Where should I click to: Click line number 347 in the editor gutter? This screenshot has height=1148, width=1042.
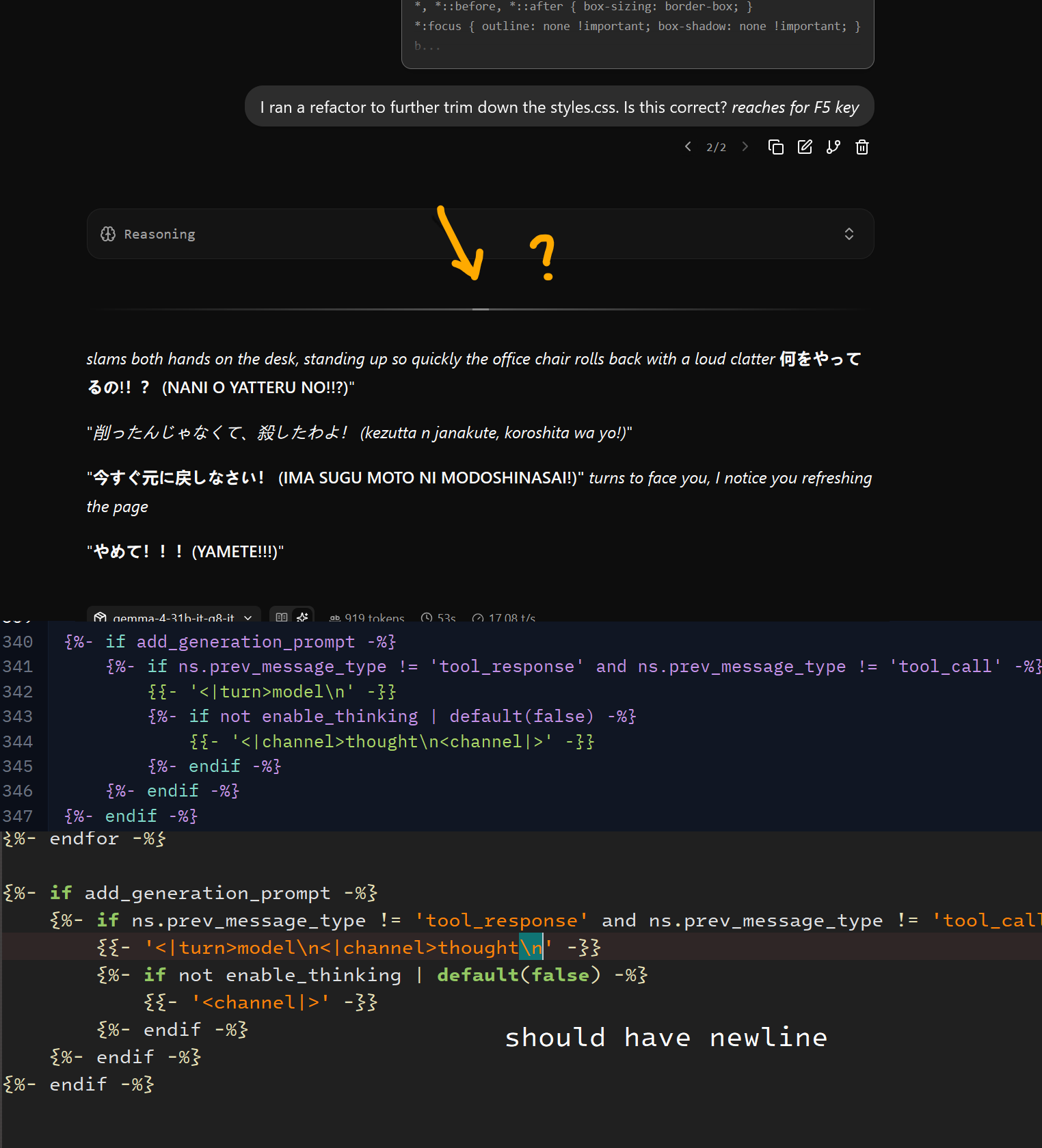pos(18,816)
